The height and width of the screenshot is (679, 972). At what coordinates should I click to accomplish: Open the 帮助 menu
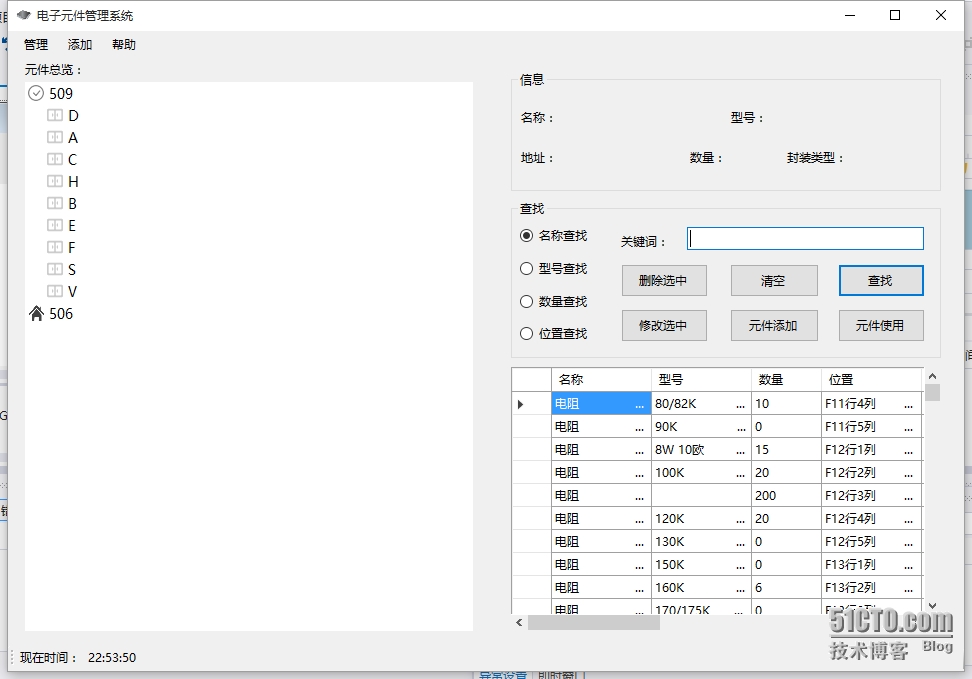click(124, 45)
